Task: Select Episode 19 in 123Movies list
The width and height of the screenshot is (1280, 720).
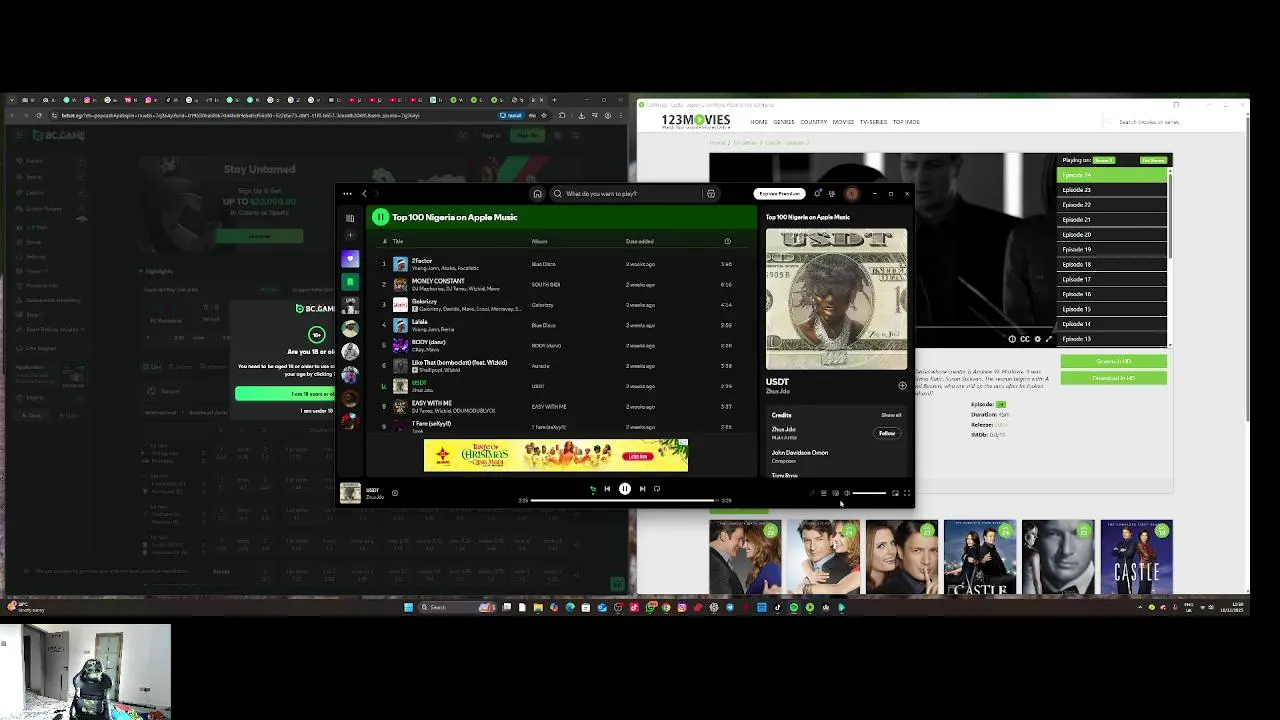Action: (x=1111, y=250)
